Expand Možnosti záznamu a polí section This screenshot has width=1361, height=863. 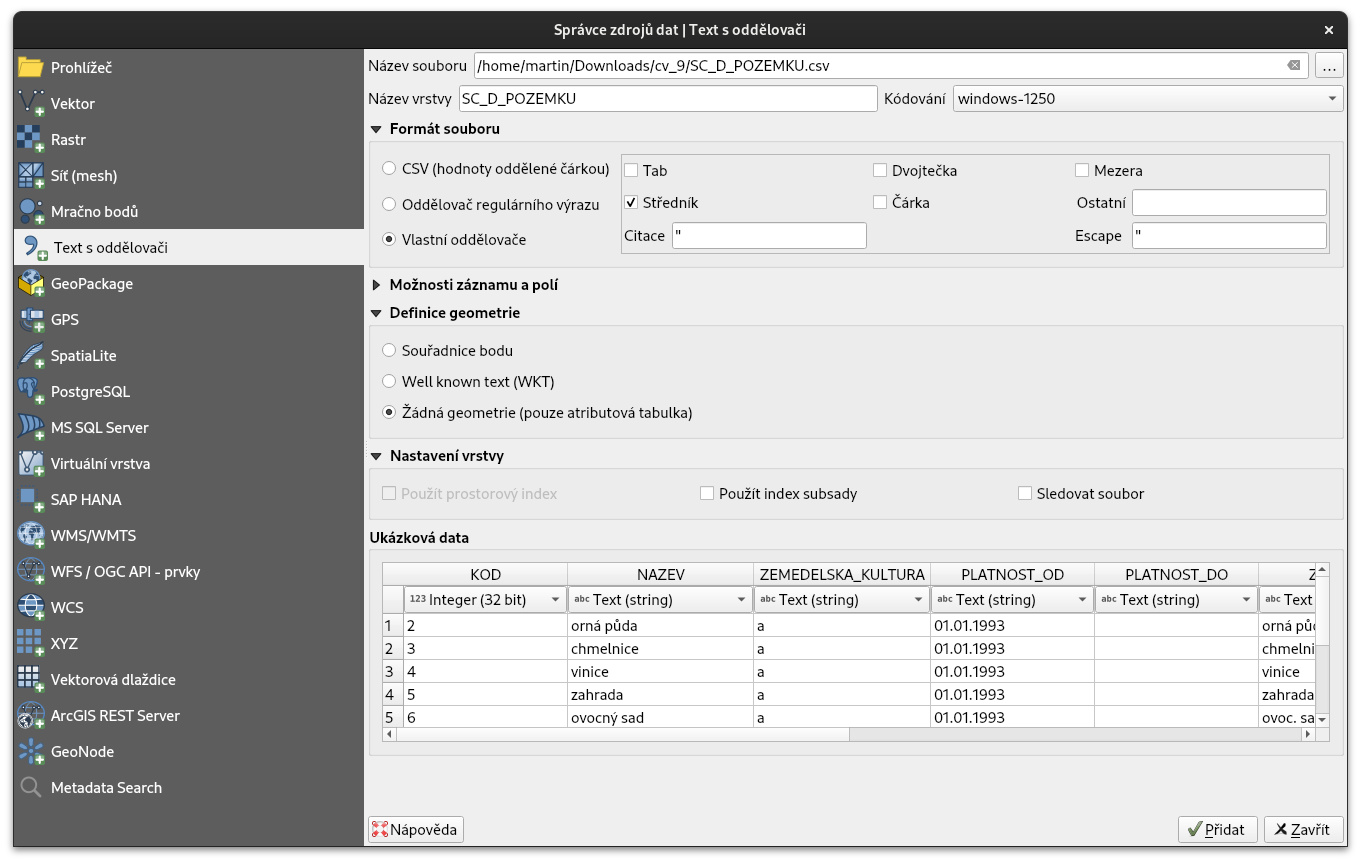[x=376, y=285]
